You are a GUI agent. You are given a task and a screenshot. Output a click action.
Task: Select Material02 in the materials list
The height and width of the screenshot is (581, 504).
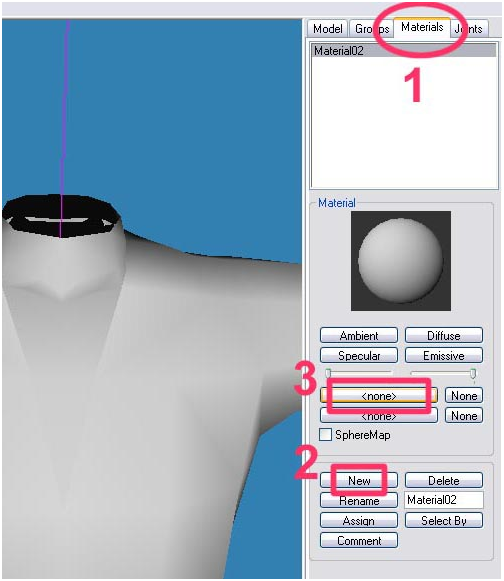coord(404,51)
